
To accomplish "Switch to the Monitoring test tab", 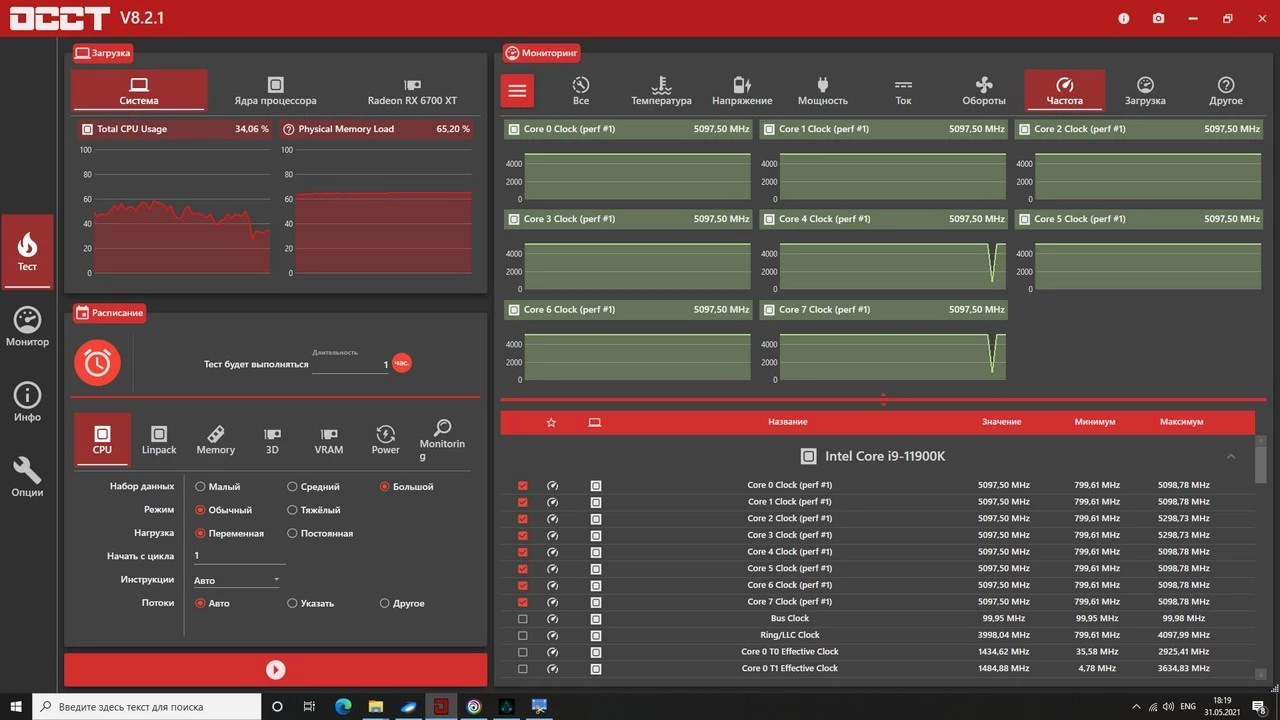I will click(442, 440).
